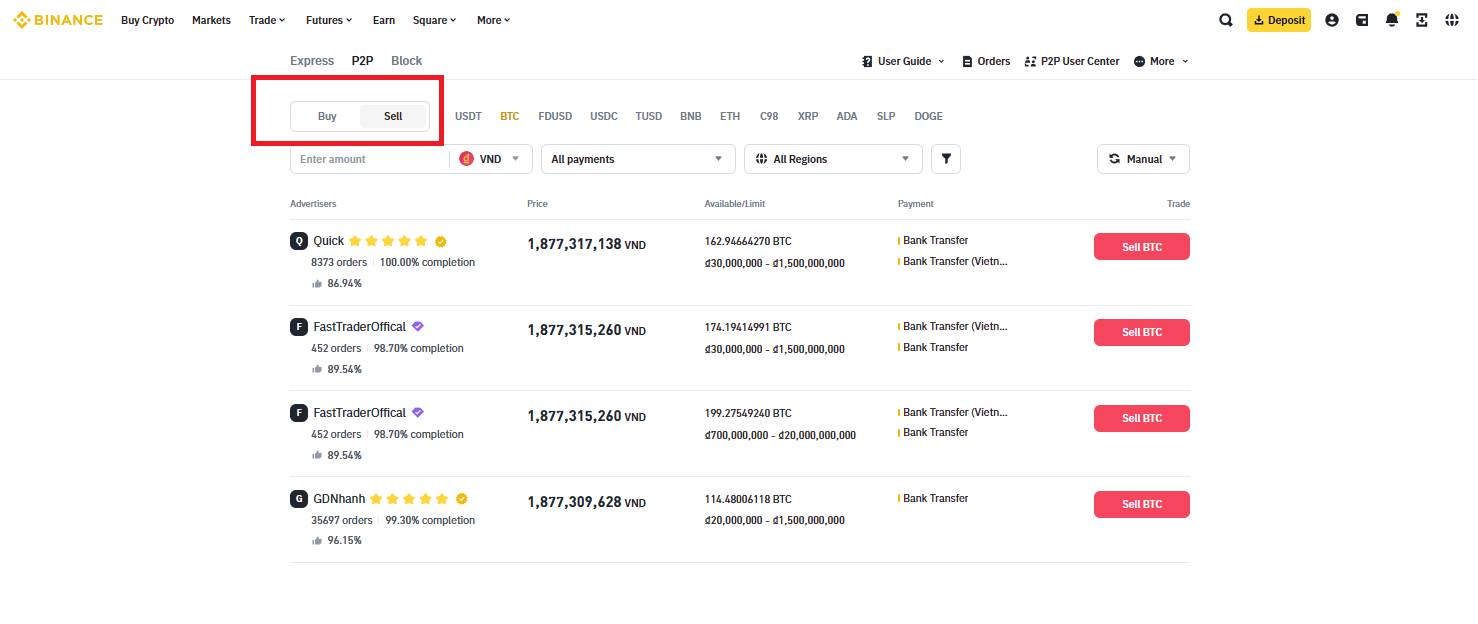
Task: Select the FDUSD crypto tab
Action: click(555, 116)
